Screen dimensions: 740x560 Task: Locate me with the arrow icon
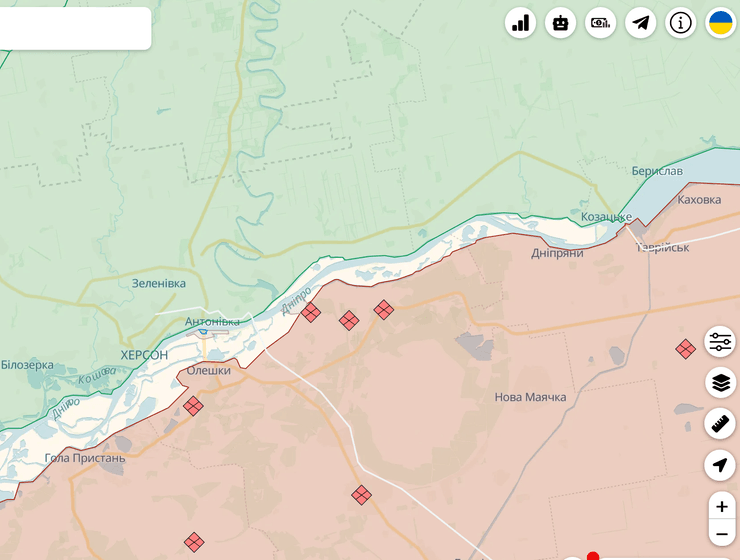point(720,465)
